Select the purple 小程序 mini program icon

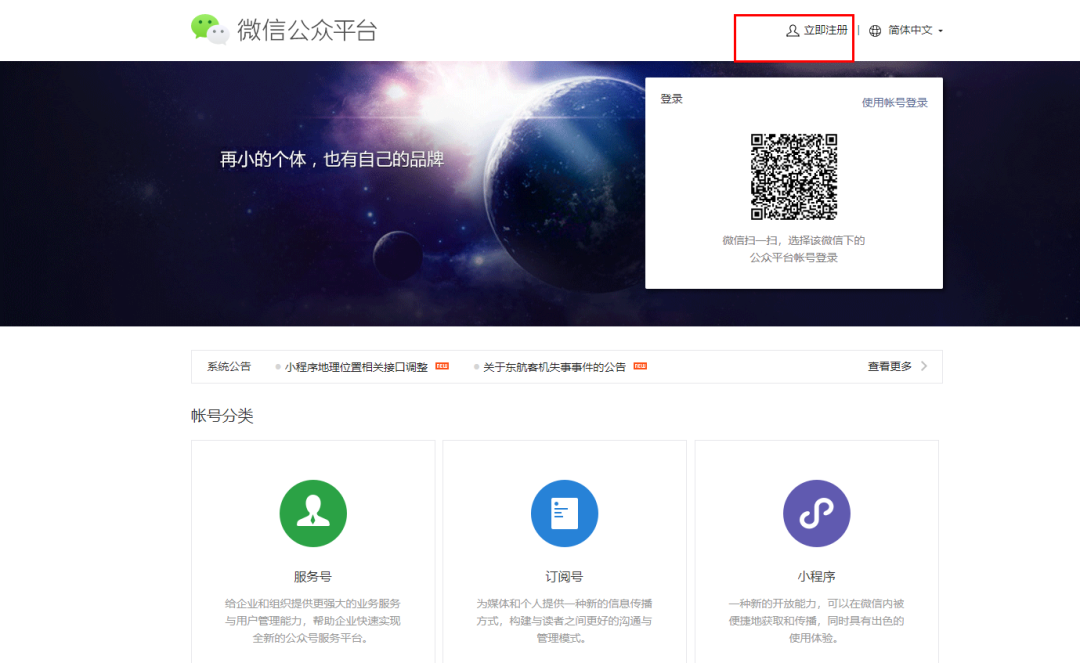816,513
